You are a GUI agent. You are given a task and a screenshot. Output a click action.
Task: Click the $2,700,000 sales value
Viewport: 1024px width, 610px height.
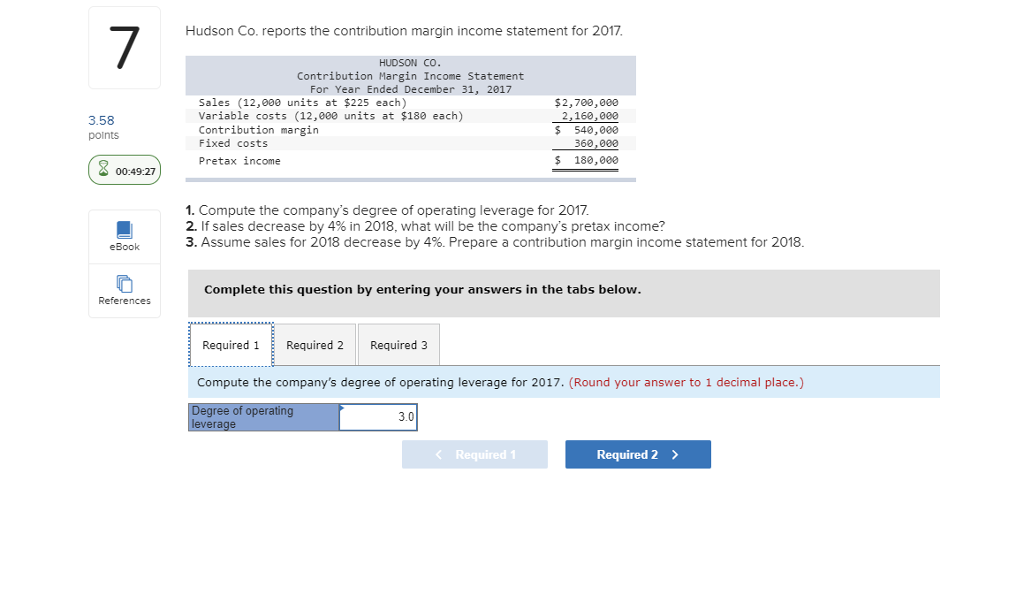tap(586, 103)
